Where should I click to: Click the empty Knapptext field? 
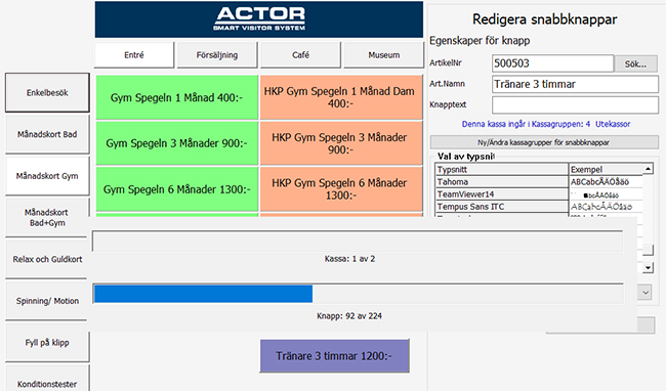coord(575,105)
